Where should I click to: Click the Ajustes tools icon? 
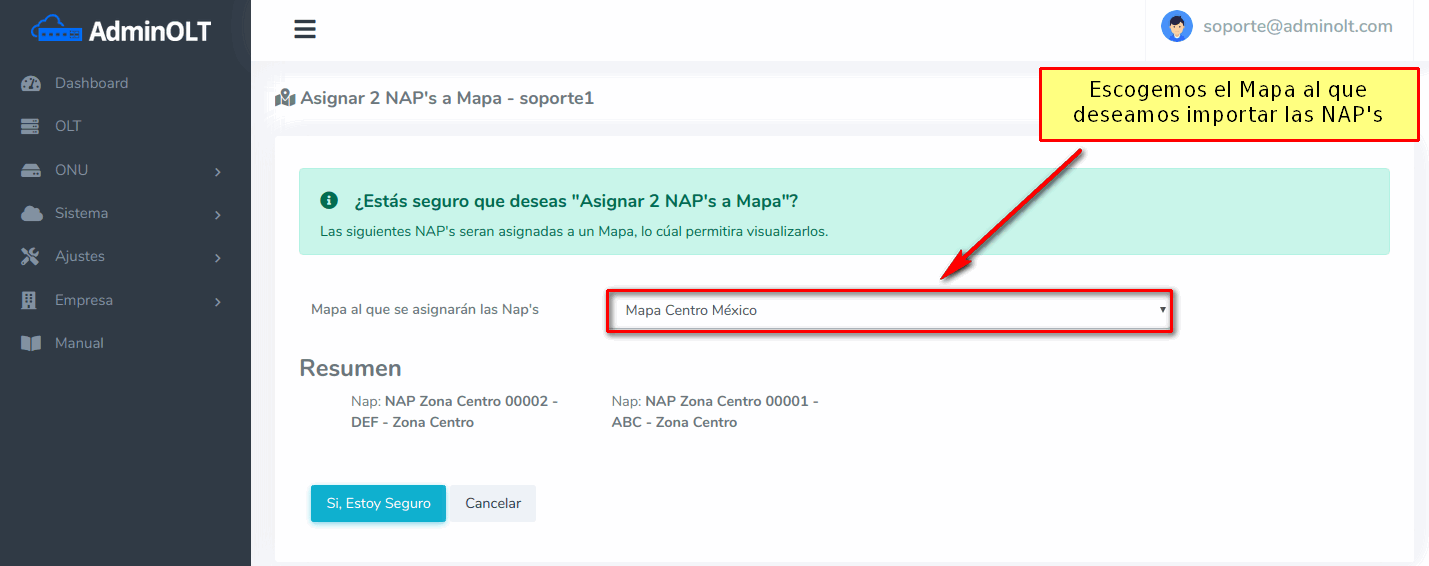click(x=31, y=257)
